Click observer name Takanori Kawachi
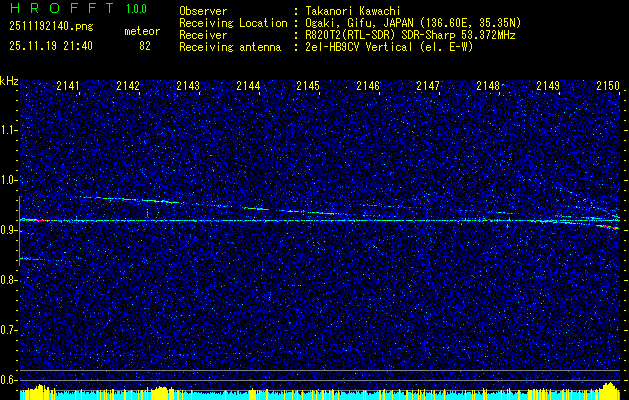The height and width of the screenshot is (400, 629). (x=352, y=11)
